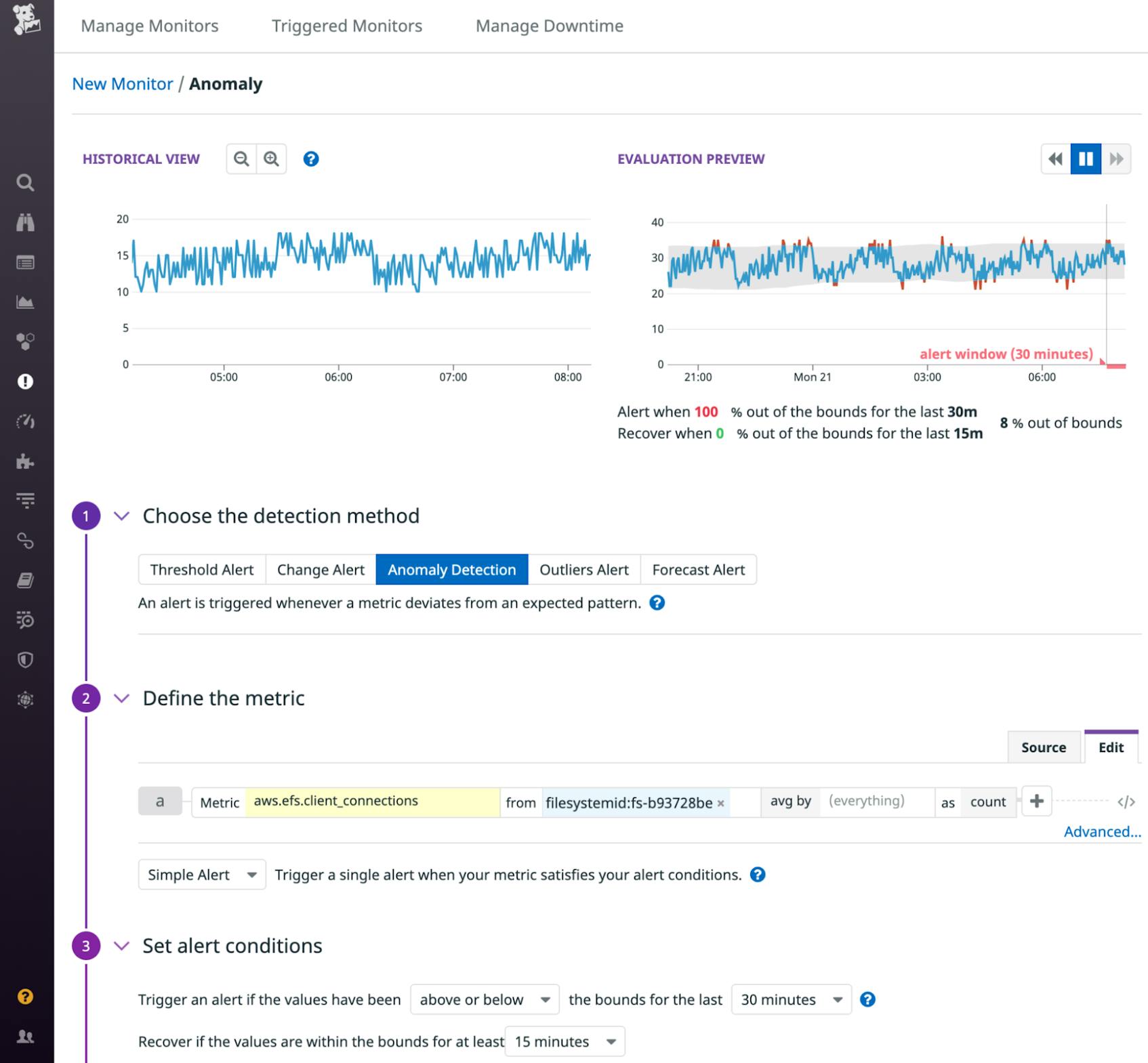
Task: Click the Infrastructure hexagons icon
Action: click(26, 342)
